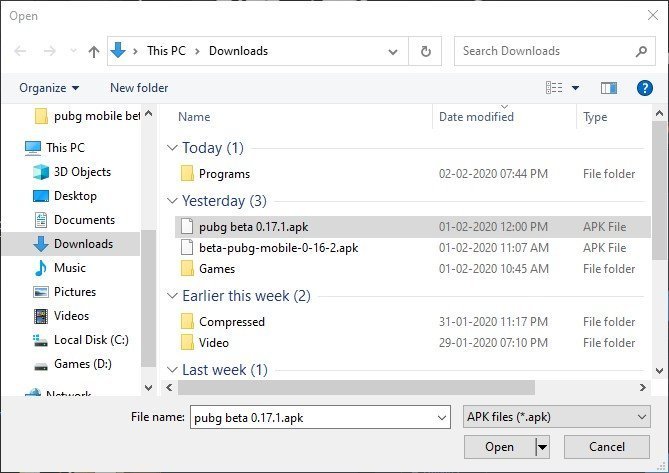Open the change view icon
669x473 pixels.
point(554,88)
